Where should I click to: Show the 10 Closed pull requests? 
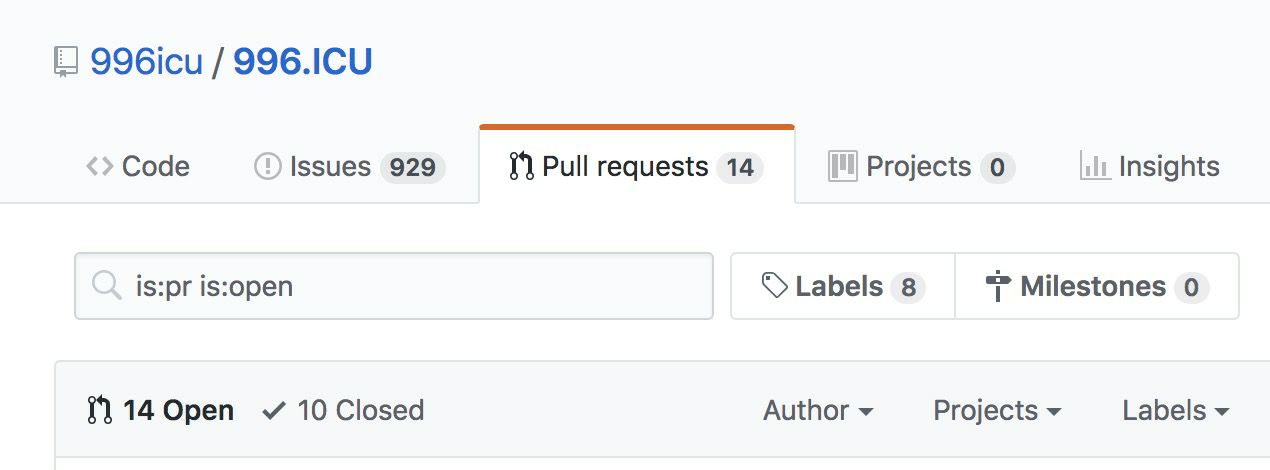coord(343,410)
